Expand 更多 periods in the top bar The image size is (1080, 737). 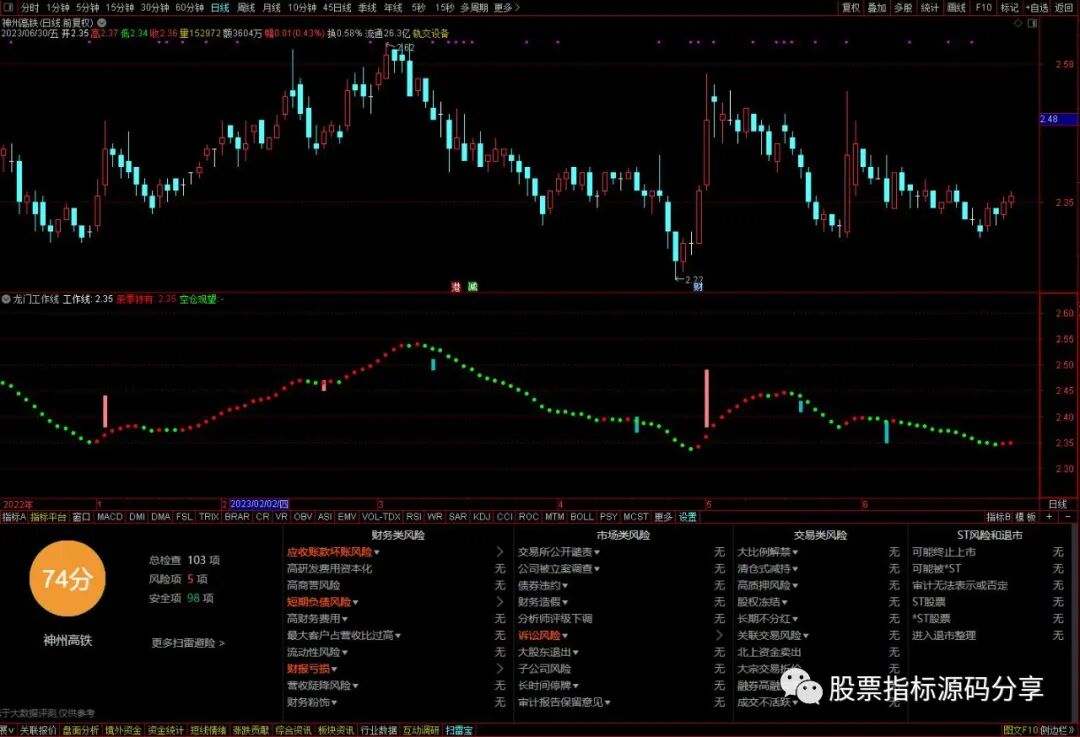pyautogui.click(x=506, y=8)
